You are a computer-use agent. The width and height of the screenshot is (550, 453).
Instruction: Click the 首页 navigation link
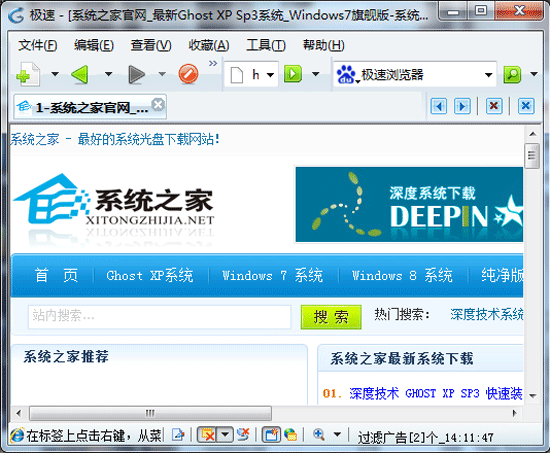coord(56,275)
